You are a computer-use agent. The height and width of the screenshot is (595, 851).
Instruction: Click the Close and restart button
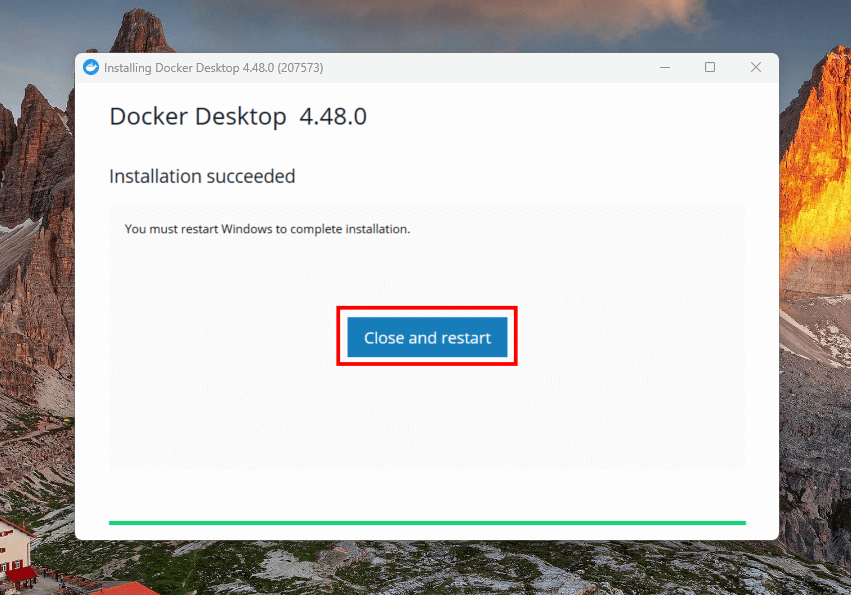tap(427, 337)
